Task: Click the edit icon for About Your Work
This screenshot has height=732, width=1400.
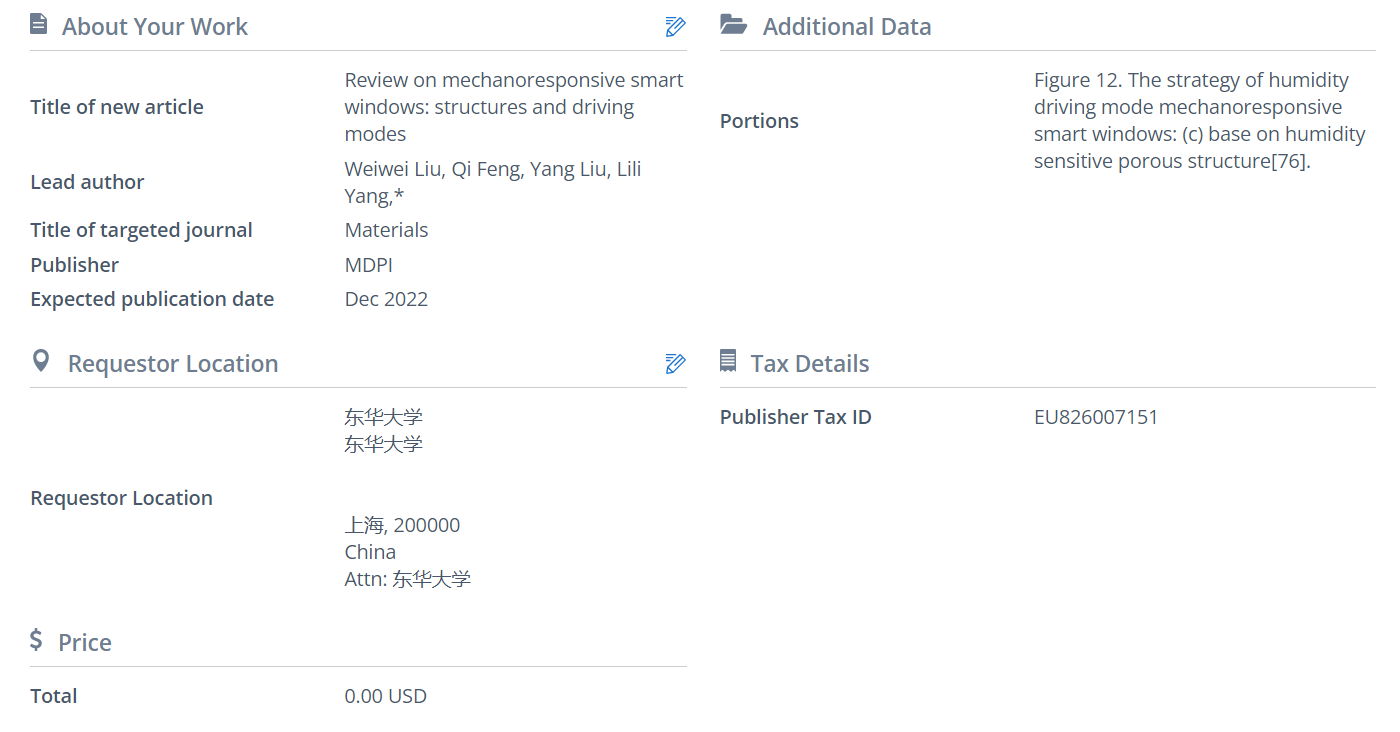Action: tap(675, 27)
